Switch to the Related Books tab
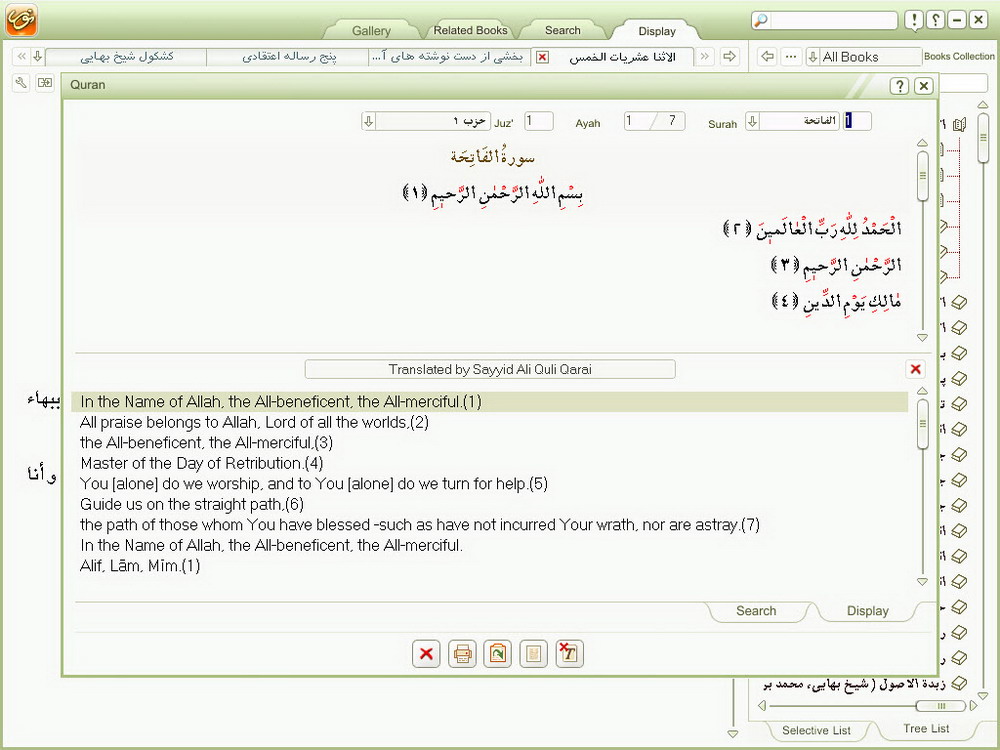1000x750 pixels. (470, 30)
